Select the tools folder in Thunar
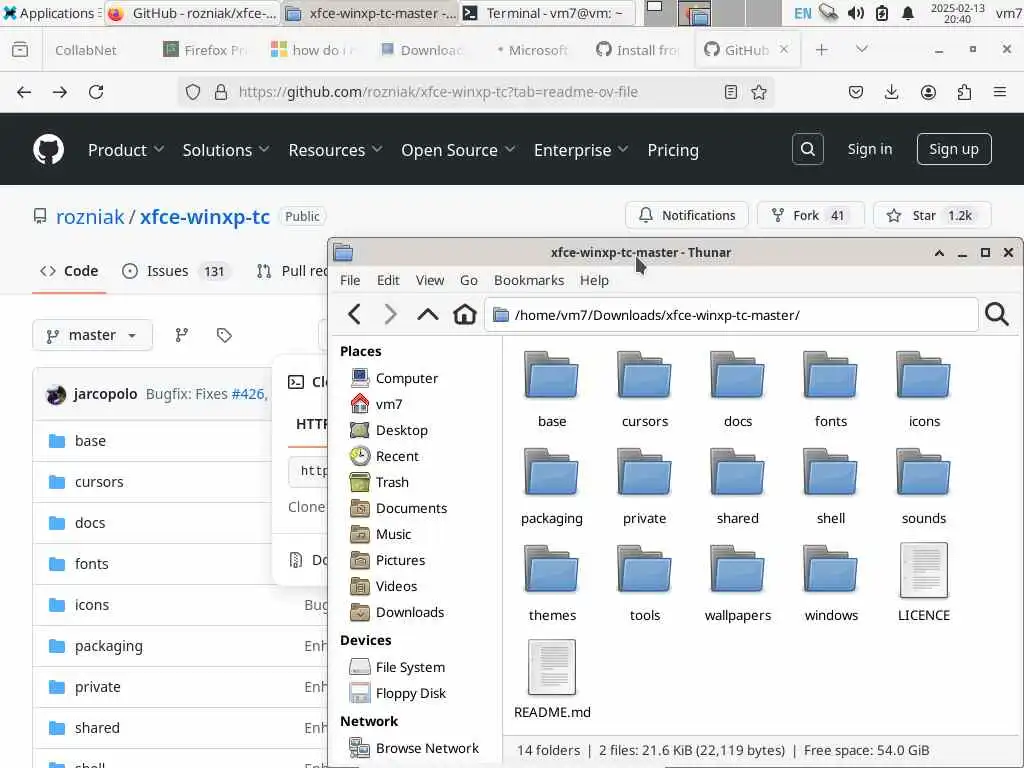This screenshot has width=1024, height=768. click(645, 583)
